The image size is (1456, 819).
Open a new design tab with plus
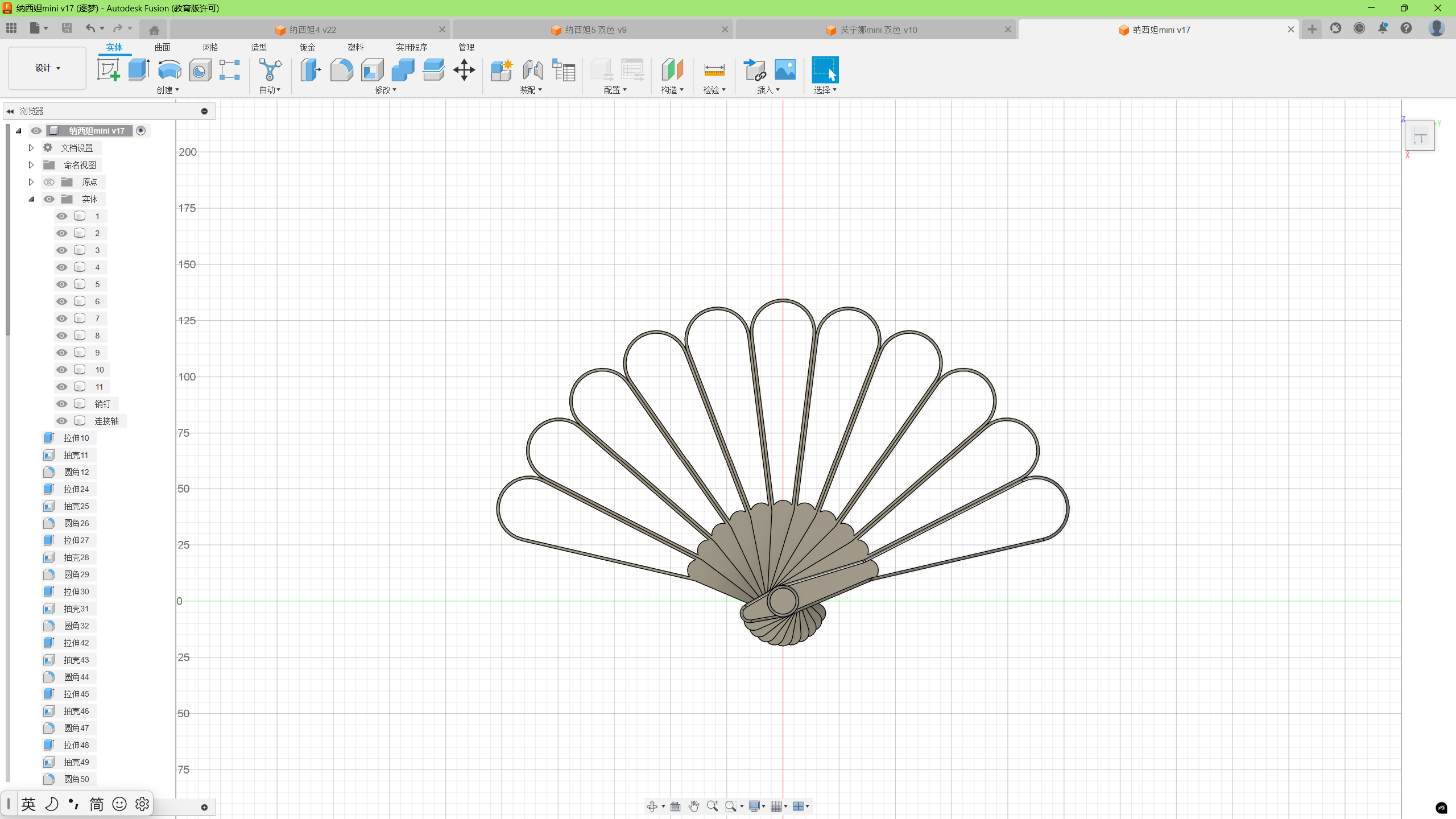[x=1312, y=30]
